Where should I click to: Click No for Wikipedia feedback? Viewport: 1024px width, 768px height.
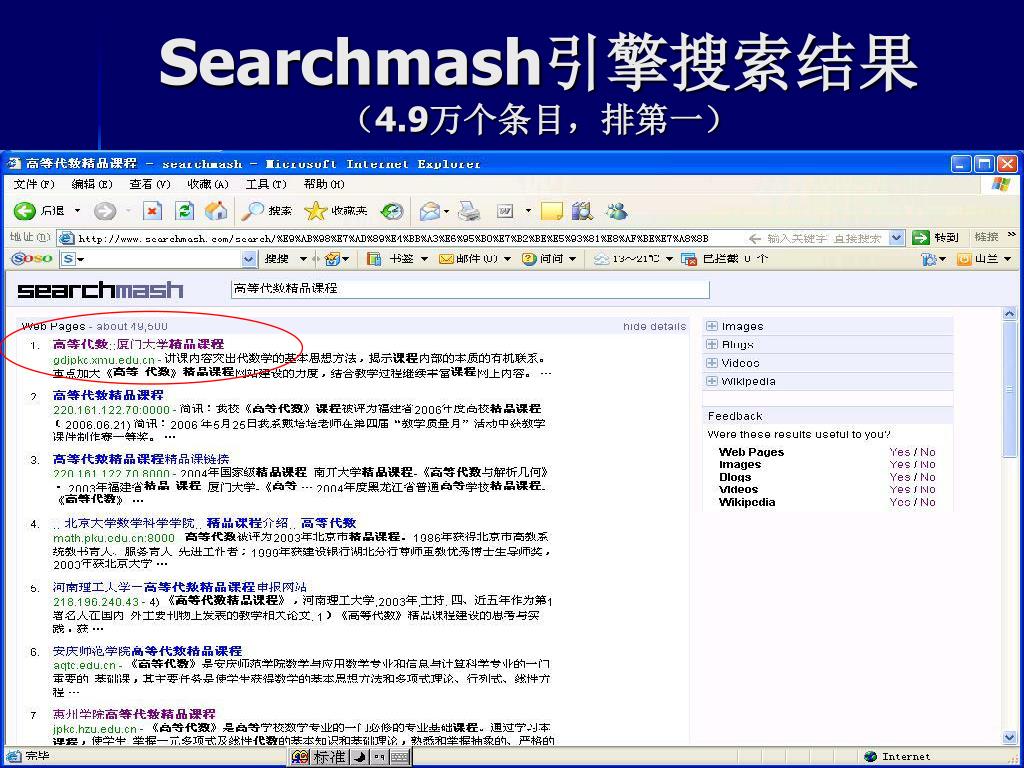point(927,502)
